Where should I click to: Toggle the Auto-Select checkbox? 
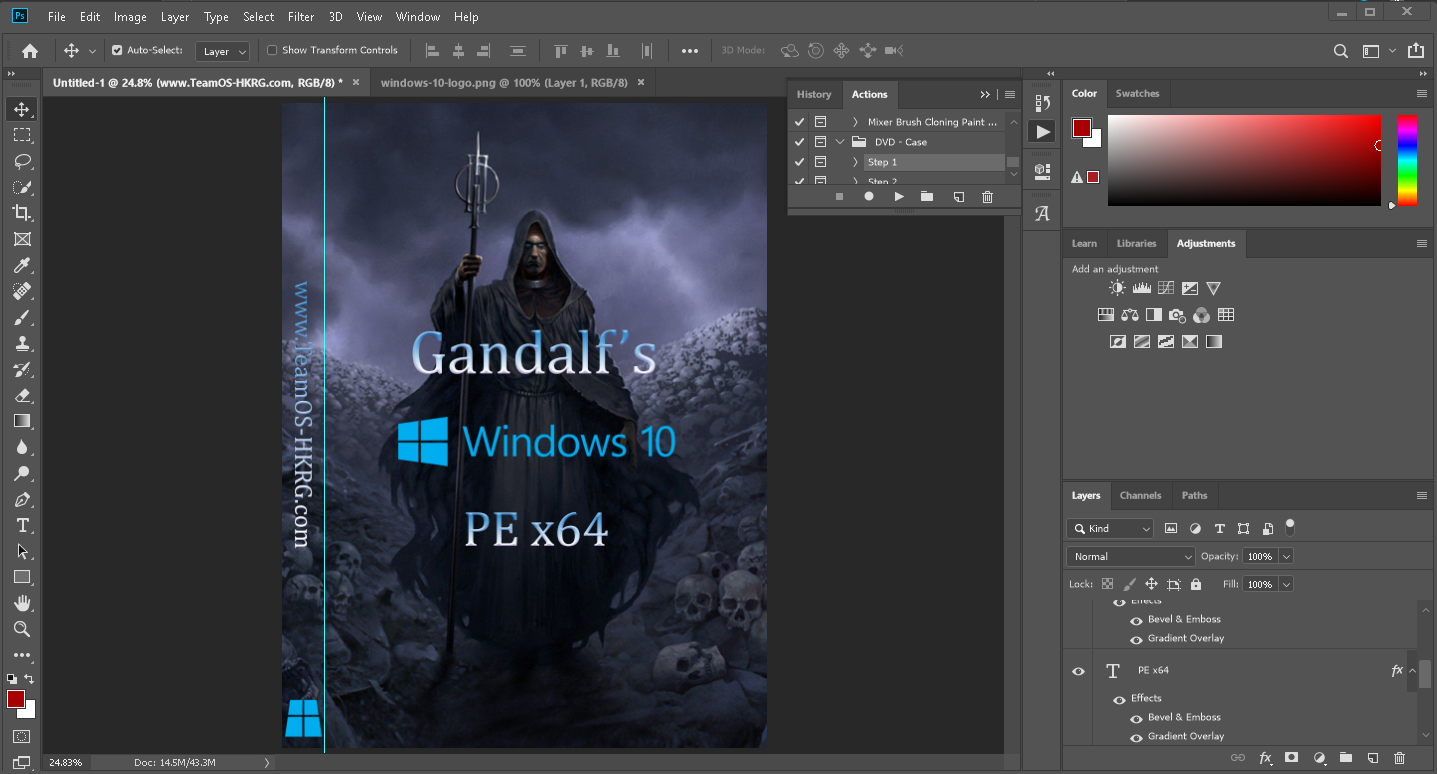[x=117, y=50]
